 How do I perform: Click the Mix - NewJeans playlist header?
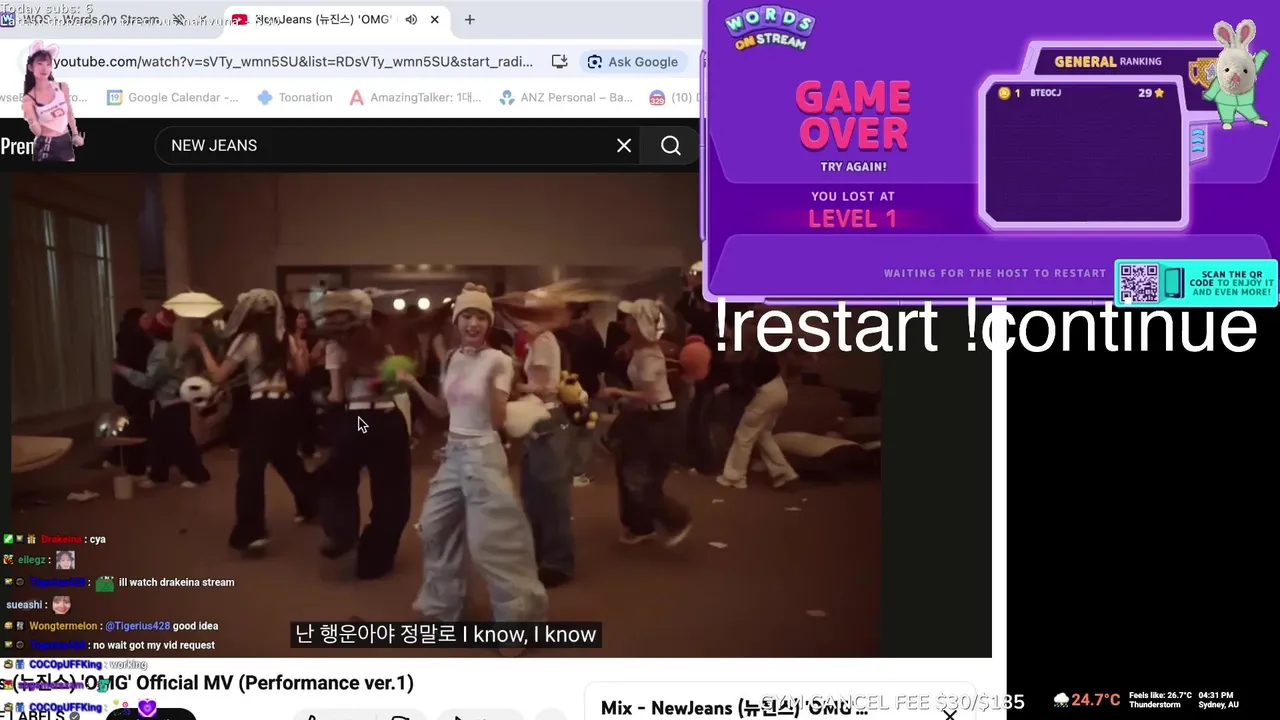coord(734,708)
